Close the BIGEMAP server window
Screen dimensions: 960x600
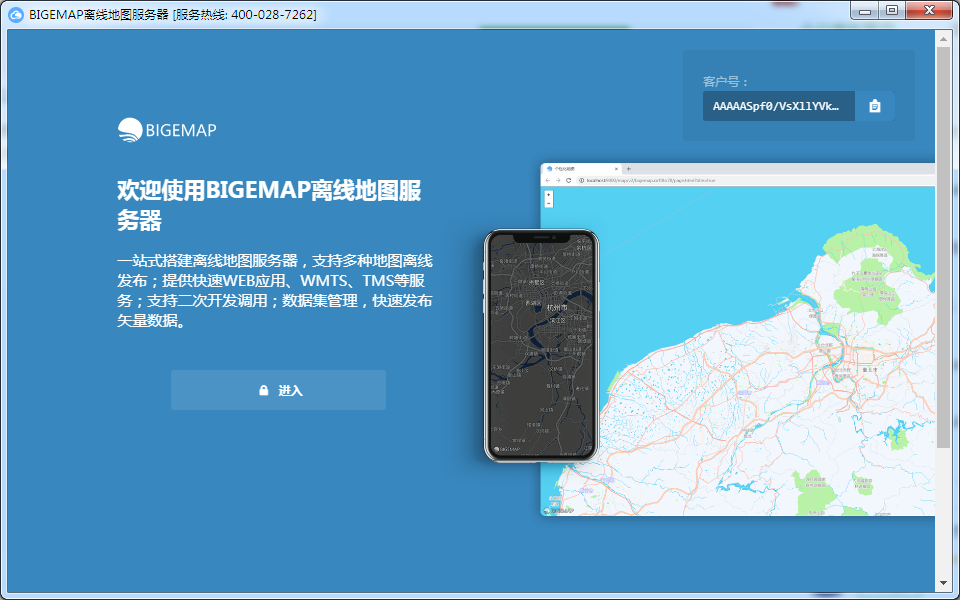929,10
